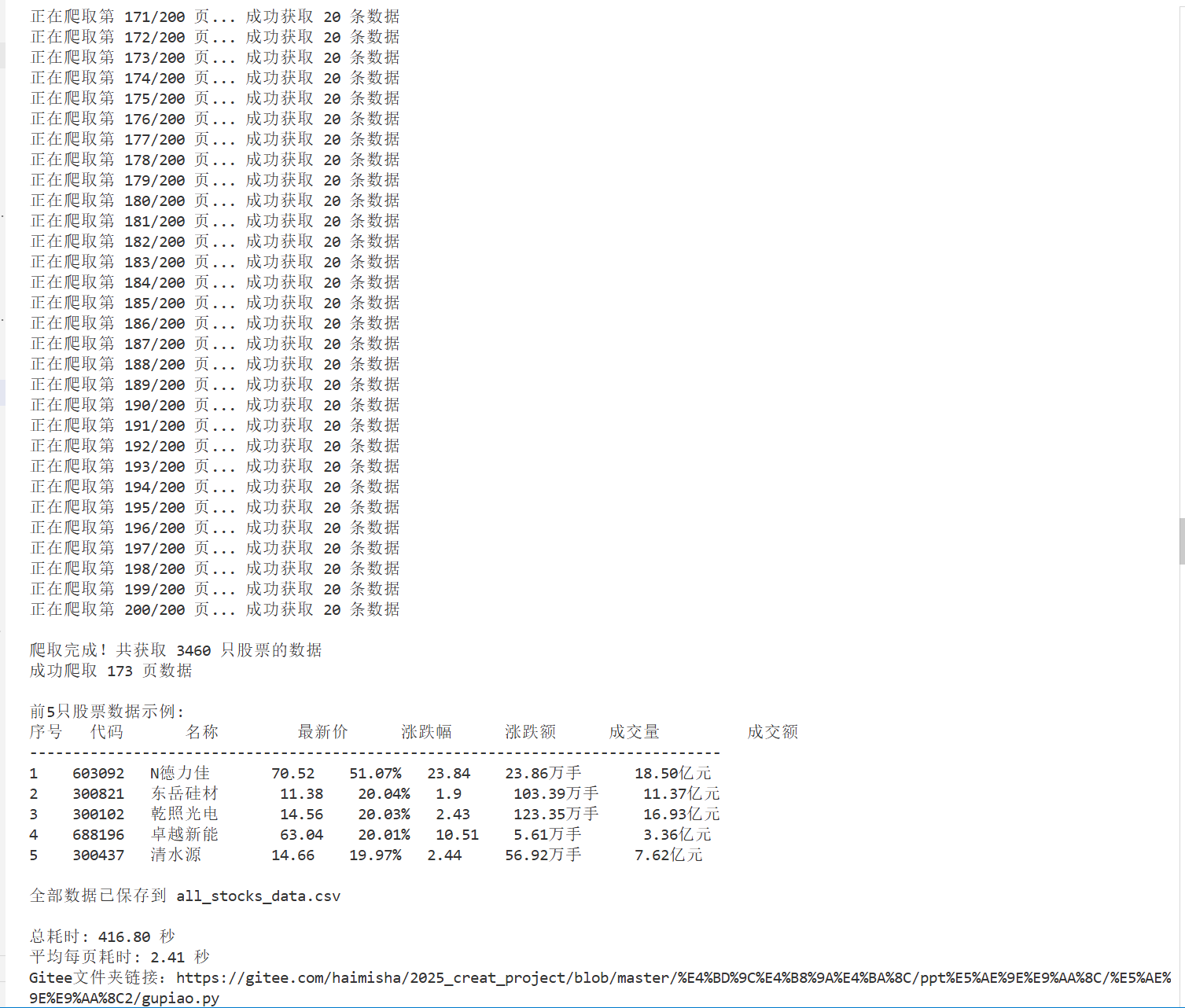Click the text '成功爬取 173 页数据'
This screenshot has height=1008, width=1185.
pyautogui.click(x=111, y=671)
